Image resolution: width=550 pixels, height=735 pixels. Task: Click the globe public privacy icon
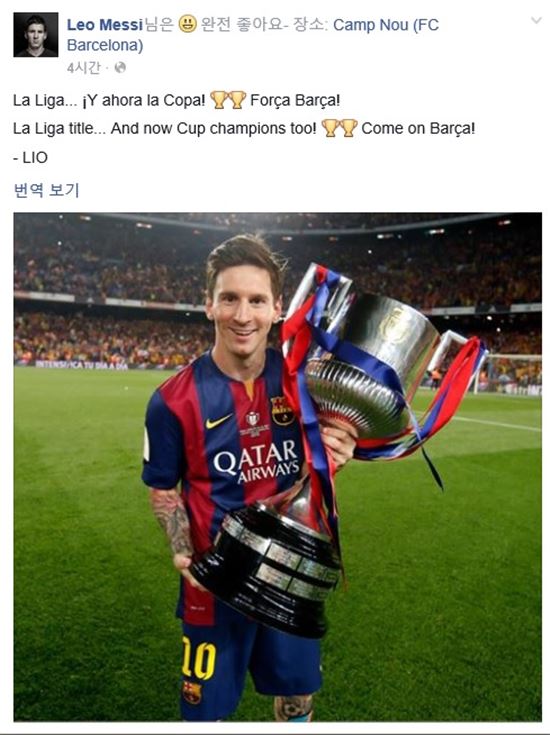[x=120, y=68]
